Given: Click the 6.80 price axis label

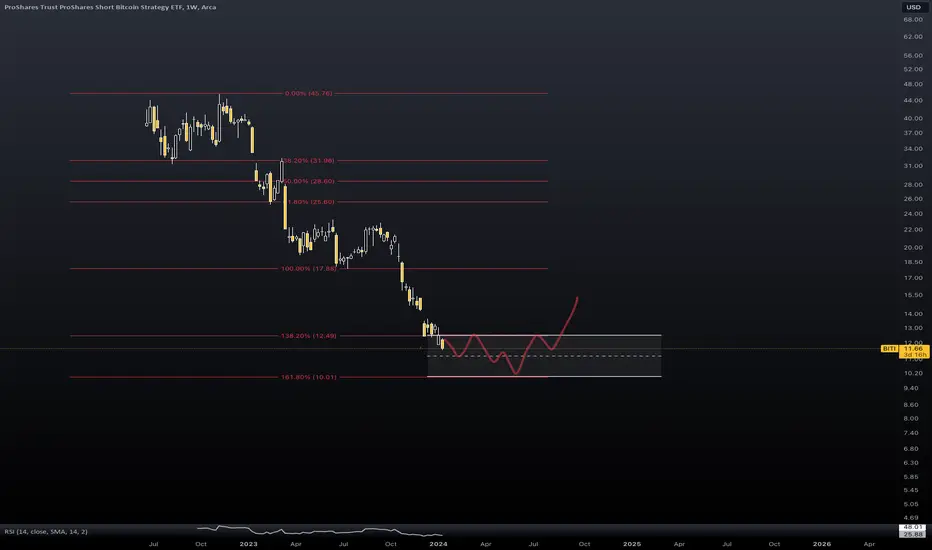Looking at the screenshot, I should tap(911, 449).
